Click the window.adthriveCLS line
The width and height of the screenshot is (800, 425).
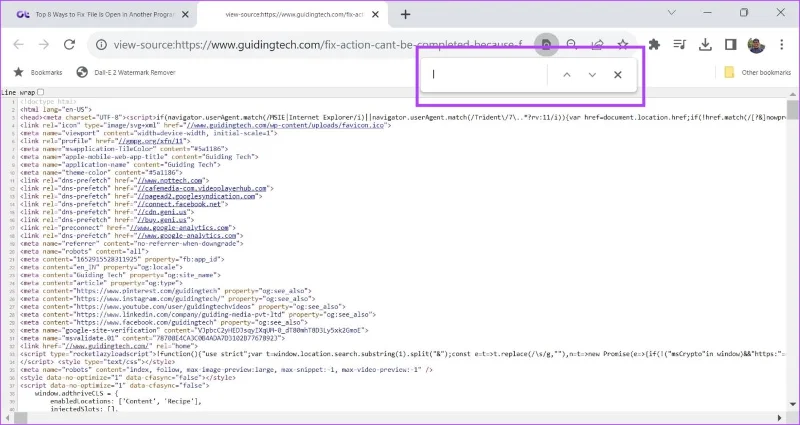pyautogui.click(x=76, y=394)
